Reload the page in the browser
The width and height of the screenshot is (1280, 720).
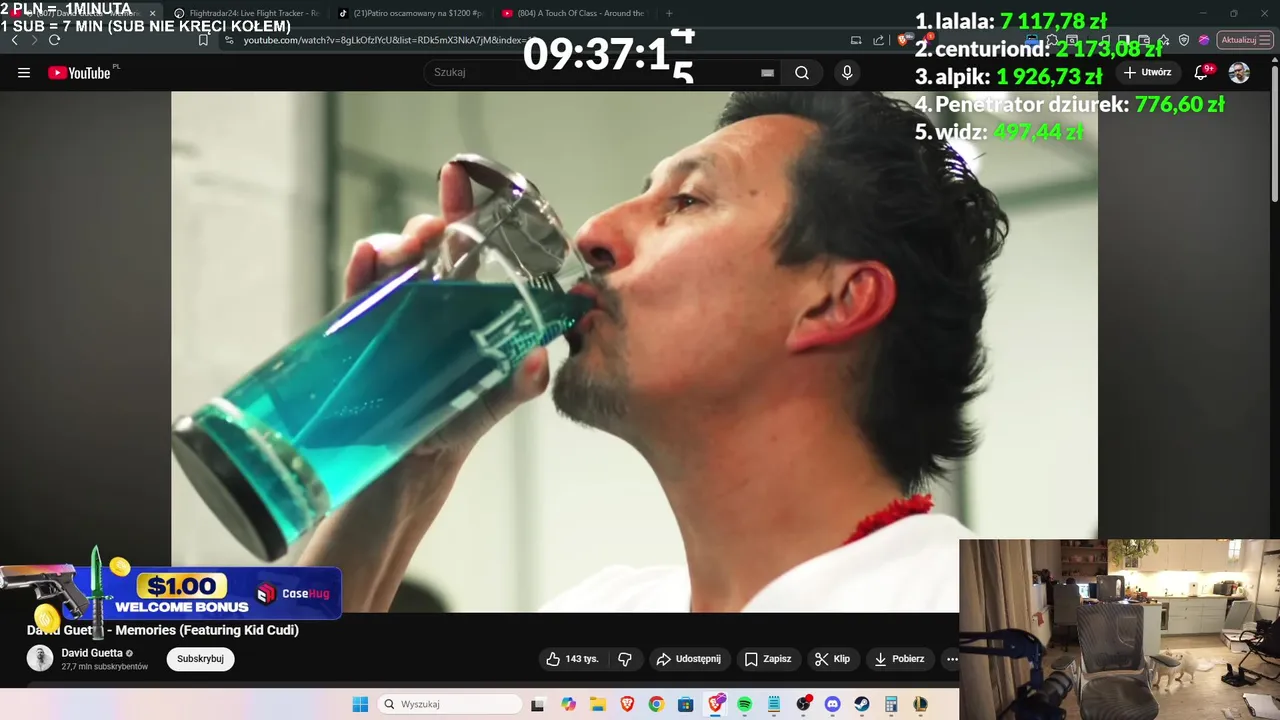pos(54,40)
